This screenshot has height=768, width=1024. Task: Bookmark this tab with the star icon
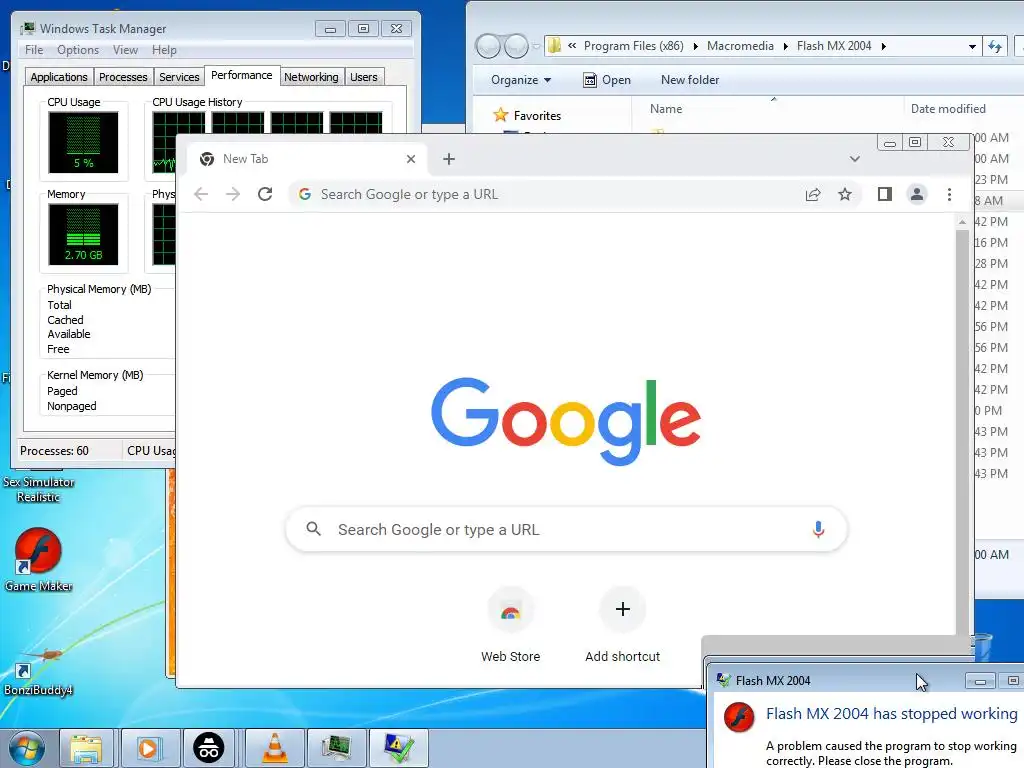tap(844, 194)
